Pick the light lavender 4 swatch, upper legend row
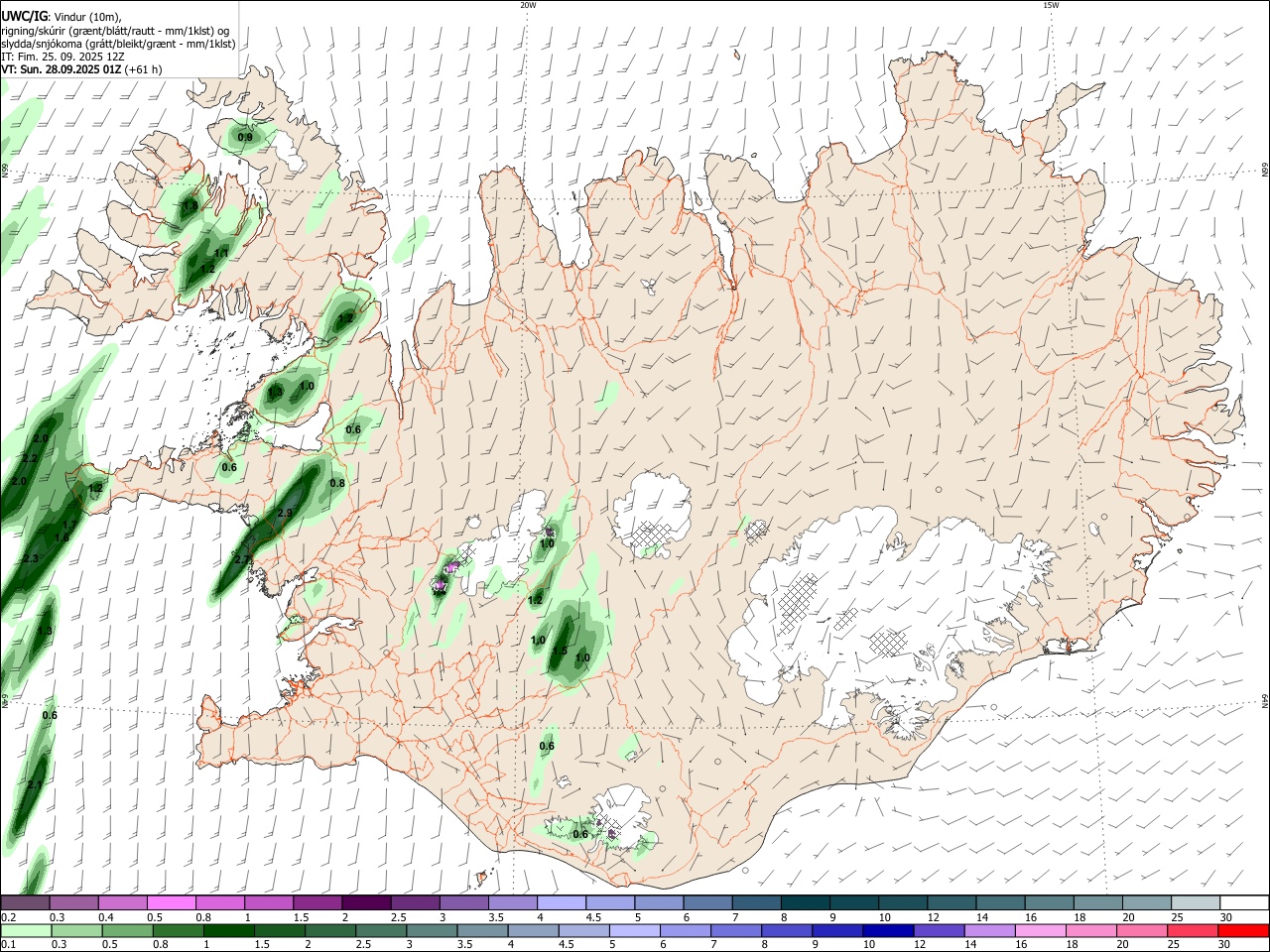 tap(561, 902)
